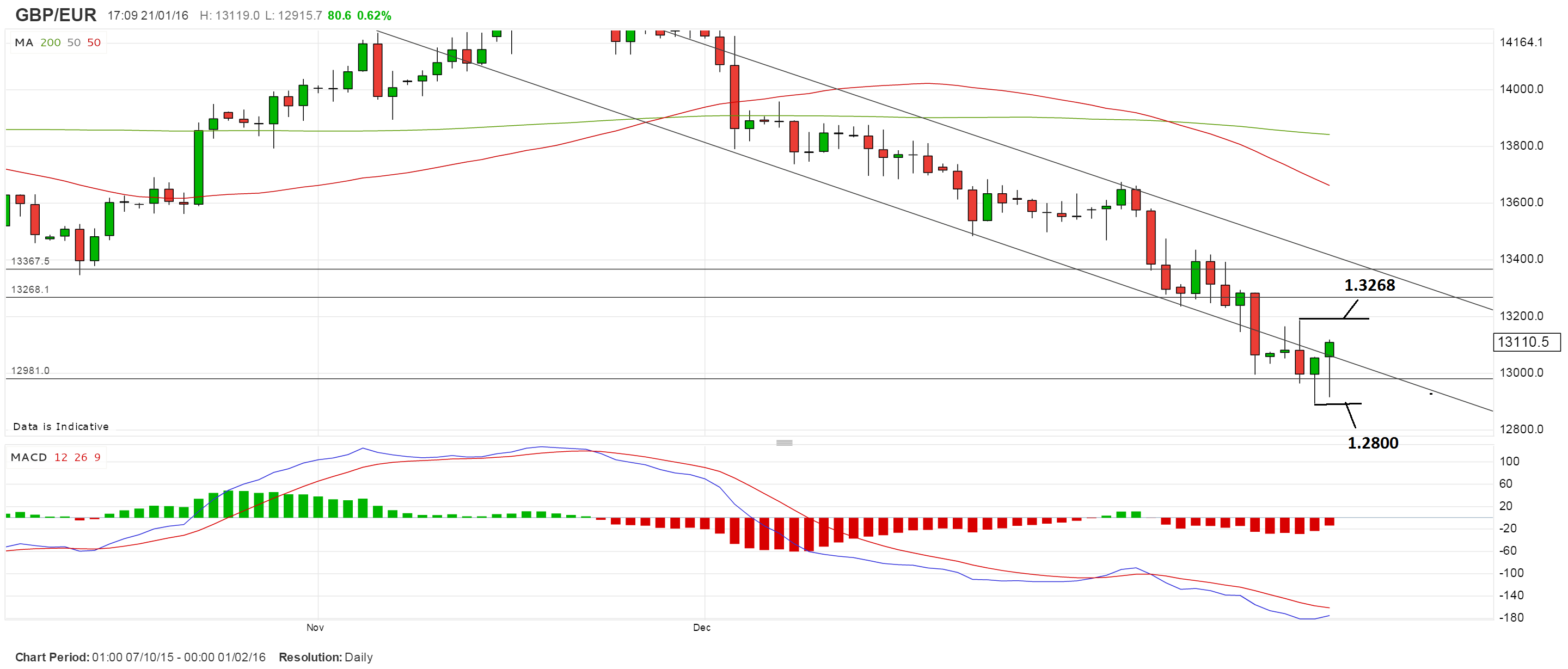Click the MACD 9 signal parameter

pyautogui.click(x=97, y=457)
